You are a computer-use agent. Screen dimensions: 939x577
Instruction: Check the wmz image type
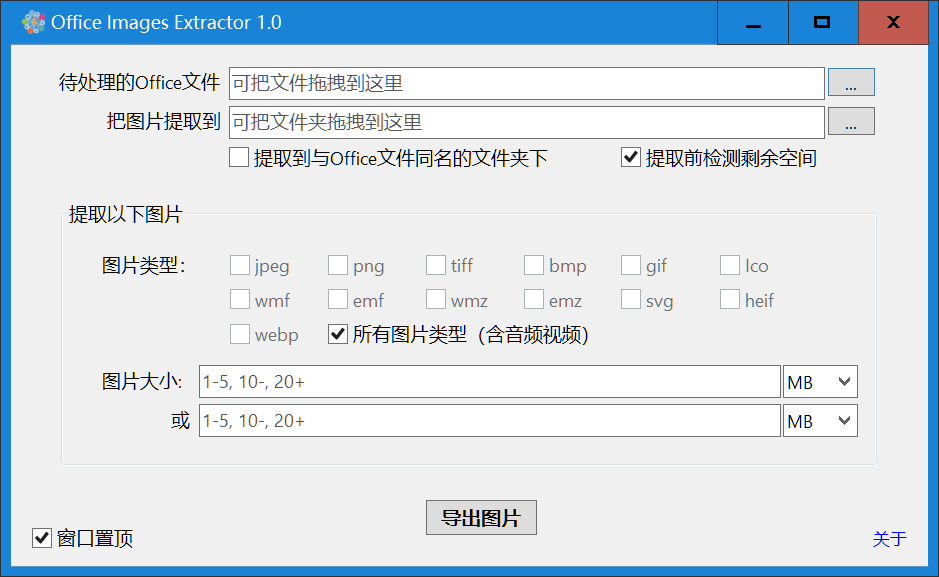tap(435, 299)
